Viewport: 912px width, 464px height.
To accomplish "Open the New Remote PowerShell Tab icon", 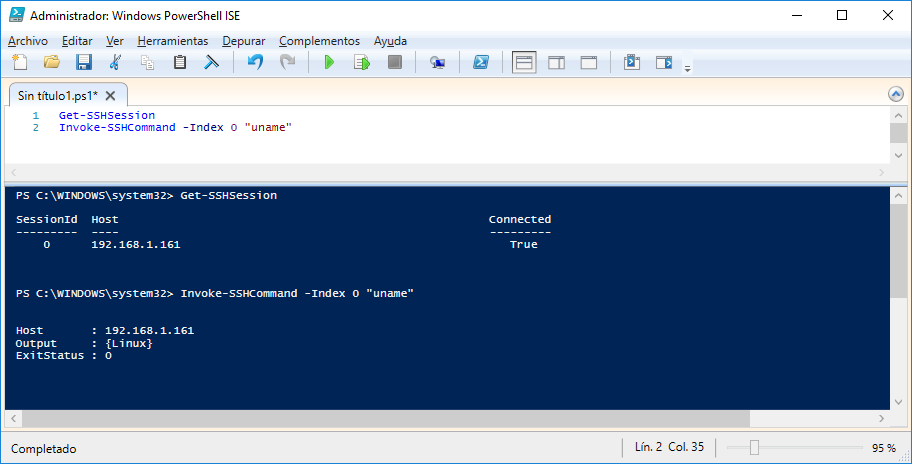I will 437,63.
